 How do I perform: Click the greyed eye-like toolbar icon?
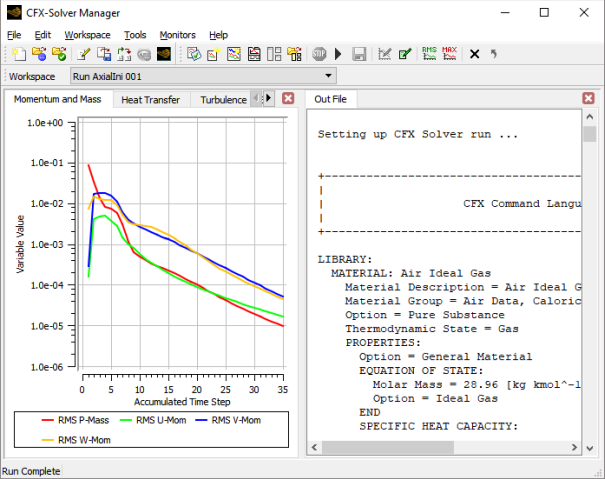144,54
